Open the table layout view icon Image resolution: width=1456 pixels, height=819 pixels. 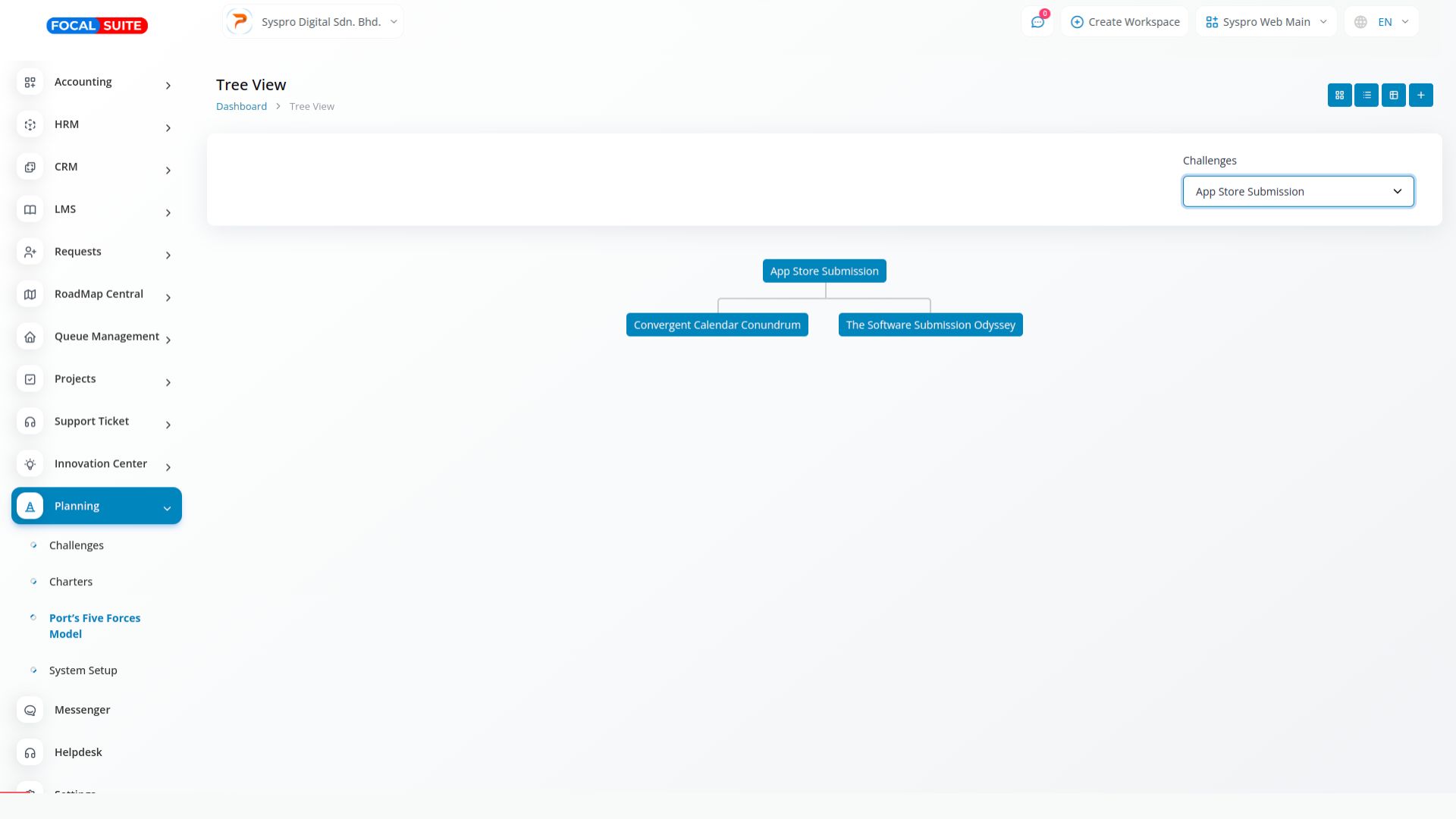[x=1394, y=96]
